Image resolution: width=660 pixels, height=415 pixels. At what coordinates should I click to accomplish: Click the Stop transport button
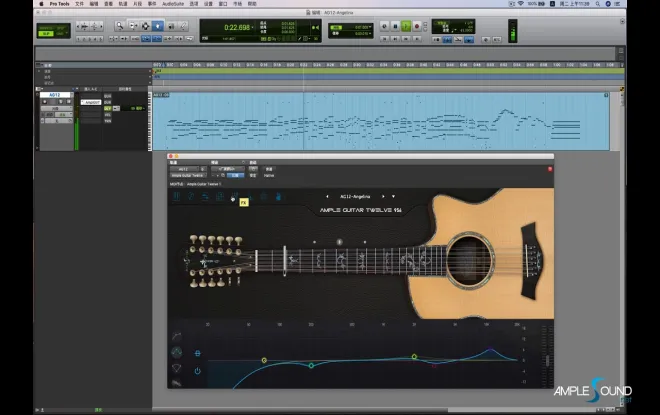pyautogui.click(x=395, y=26)
